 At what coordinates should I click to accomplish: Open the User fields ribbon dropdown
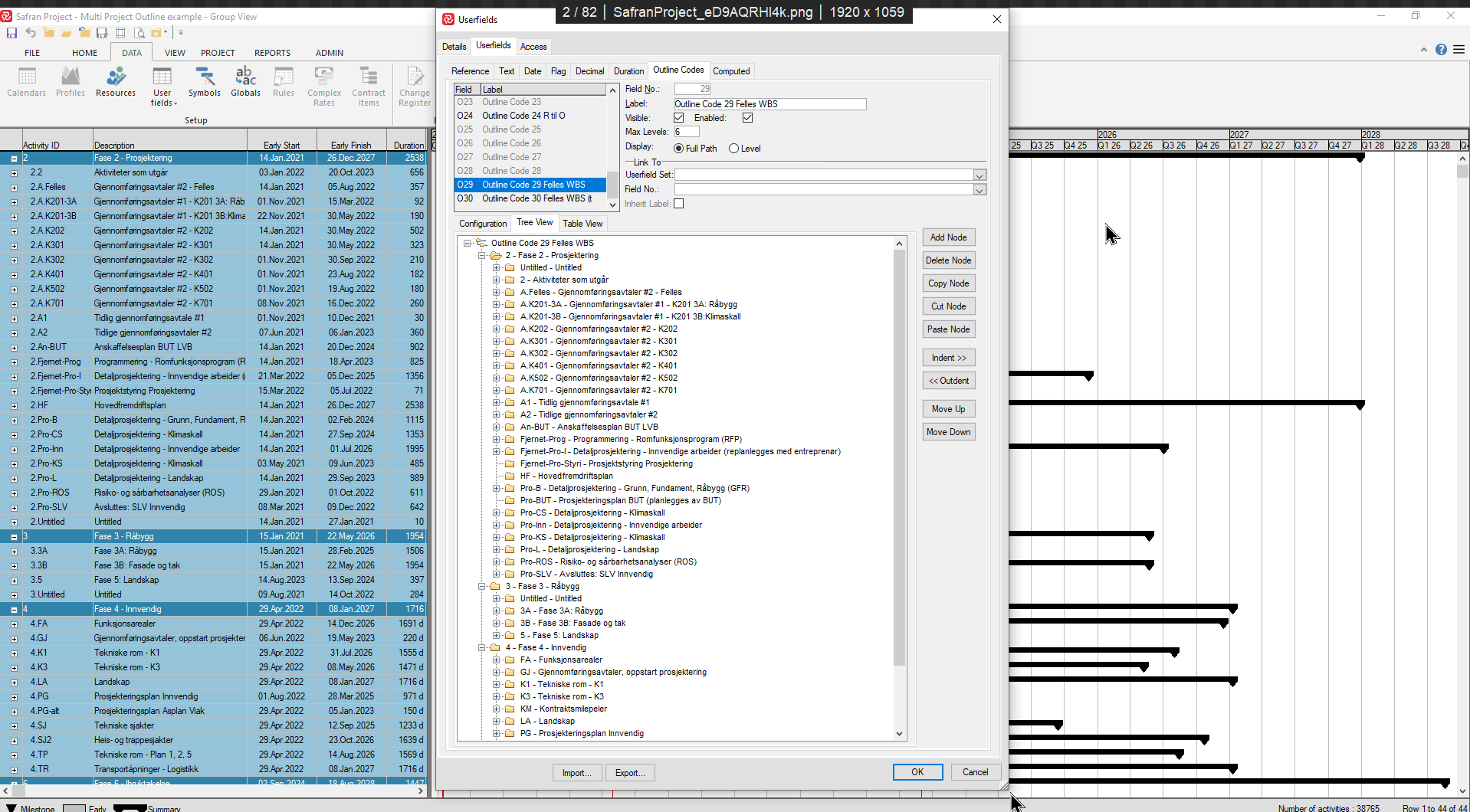(162, 86)
